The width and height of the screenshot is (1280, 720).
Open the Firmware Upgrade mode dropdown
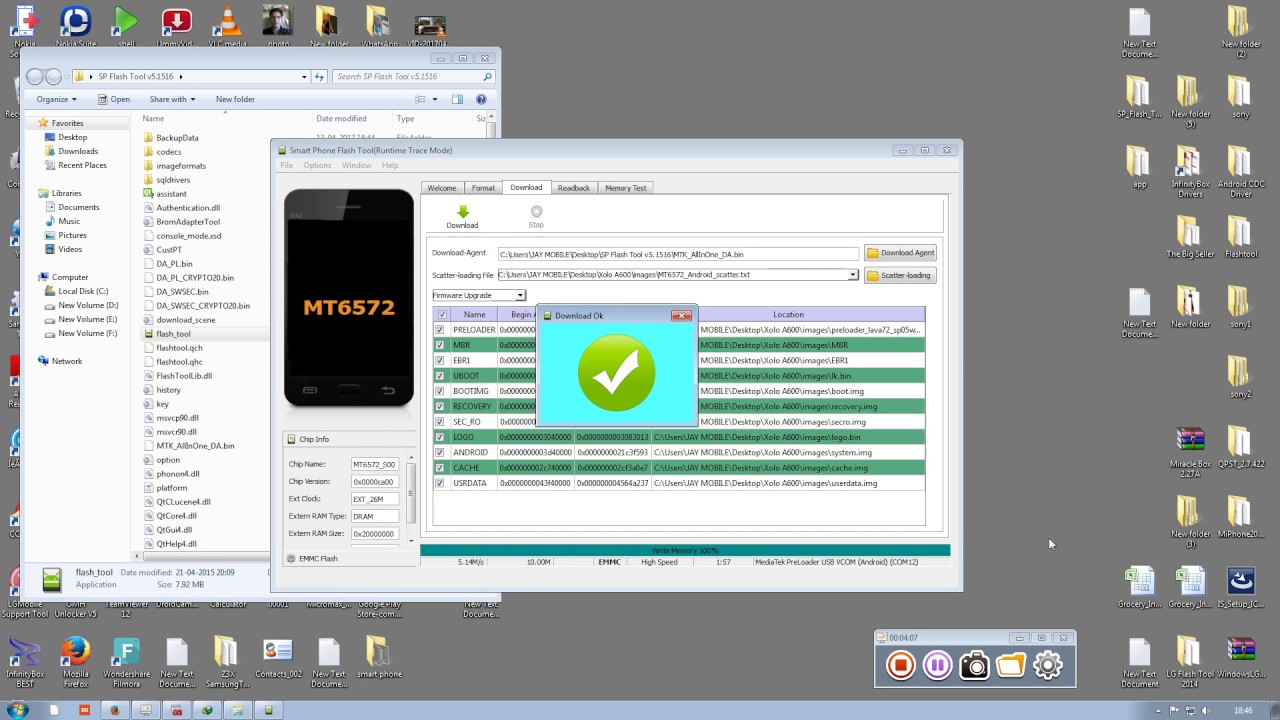tap(520, 296)
